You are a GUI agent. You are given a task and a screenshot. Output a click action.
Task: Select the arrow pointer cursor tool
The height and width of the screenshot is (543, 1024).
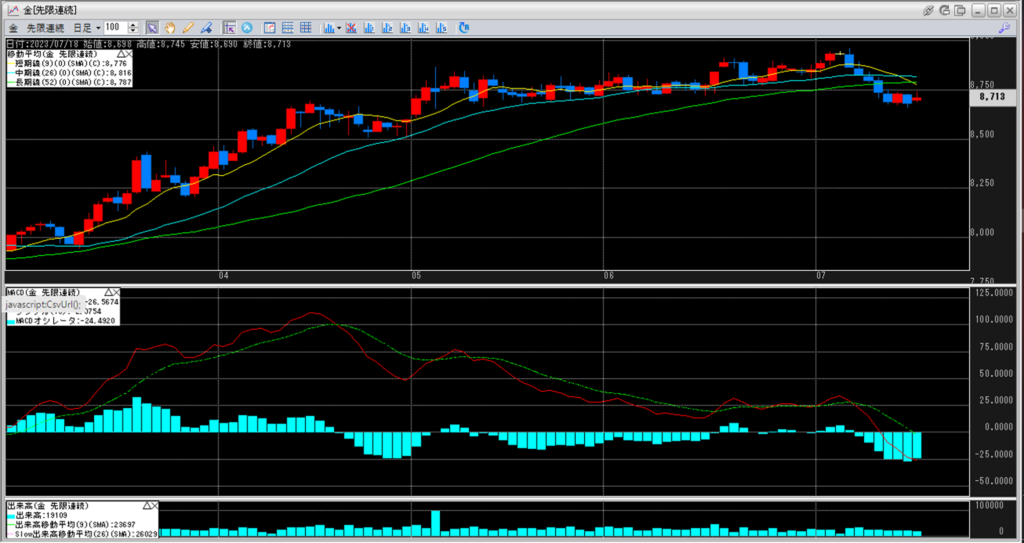click(152, 27)
